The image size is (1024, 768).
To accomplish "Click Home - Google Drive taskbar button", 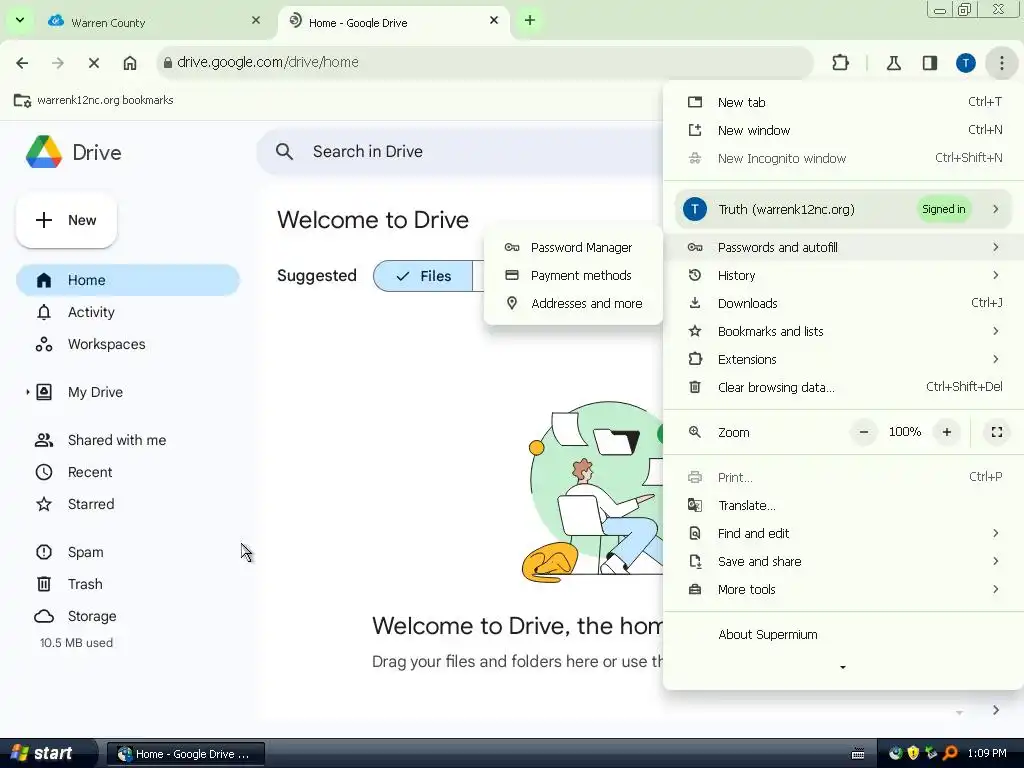I will 185,754.
